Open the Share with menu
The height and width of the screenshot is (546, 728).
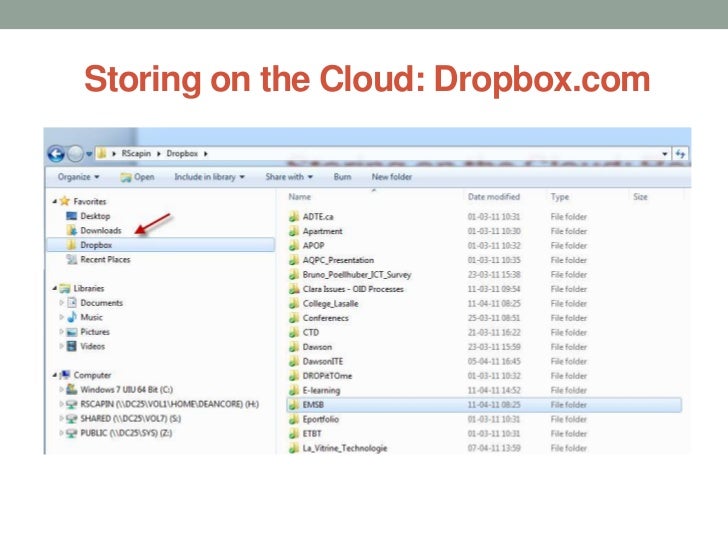pos(289,177)
